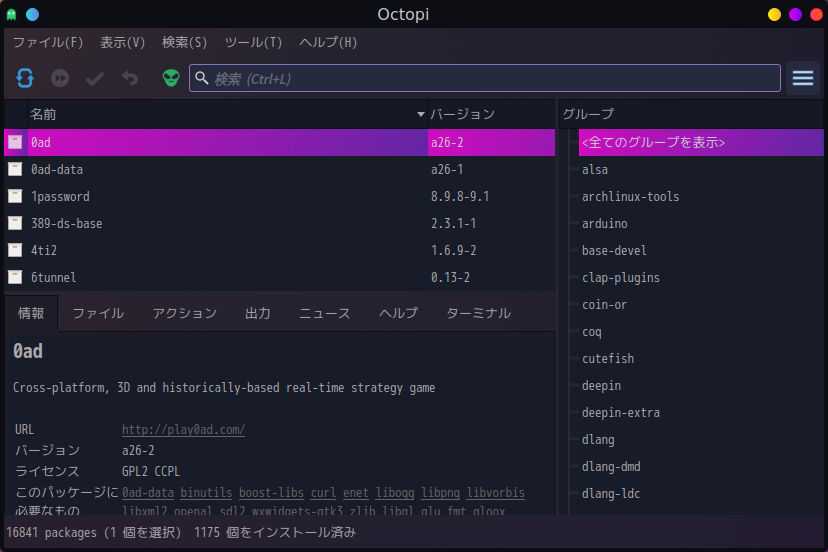828x552 pixels.
Task: Sort by the バージョン column header
Action: (x=491, y=114)
